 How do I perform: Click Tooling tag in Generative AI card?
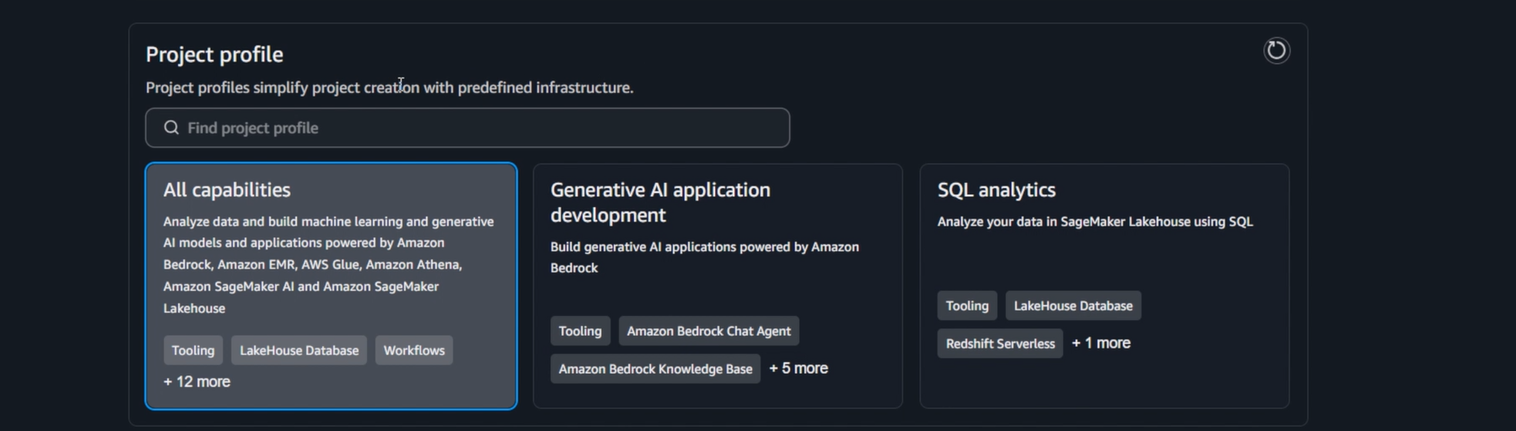(x=580, y=331)
